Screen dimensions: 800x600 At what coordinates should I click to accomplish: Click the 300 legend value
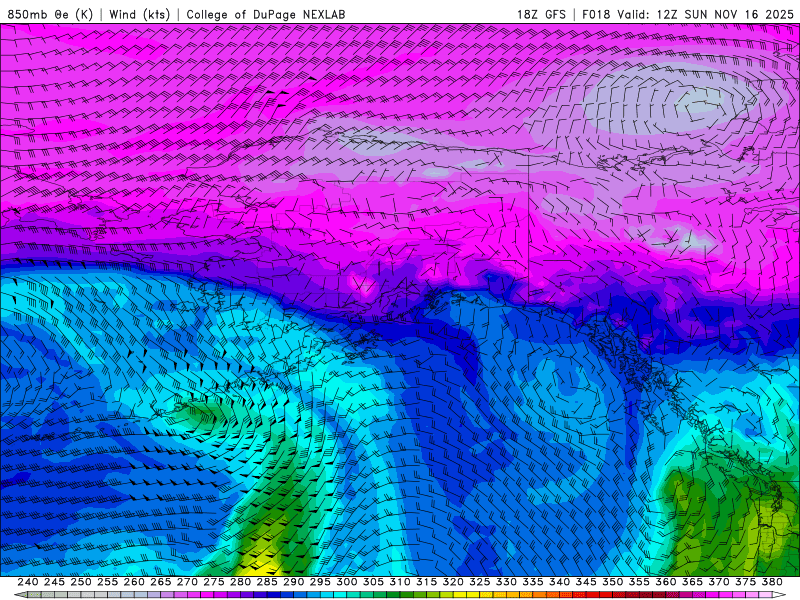coord(346,582)
